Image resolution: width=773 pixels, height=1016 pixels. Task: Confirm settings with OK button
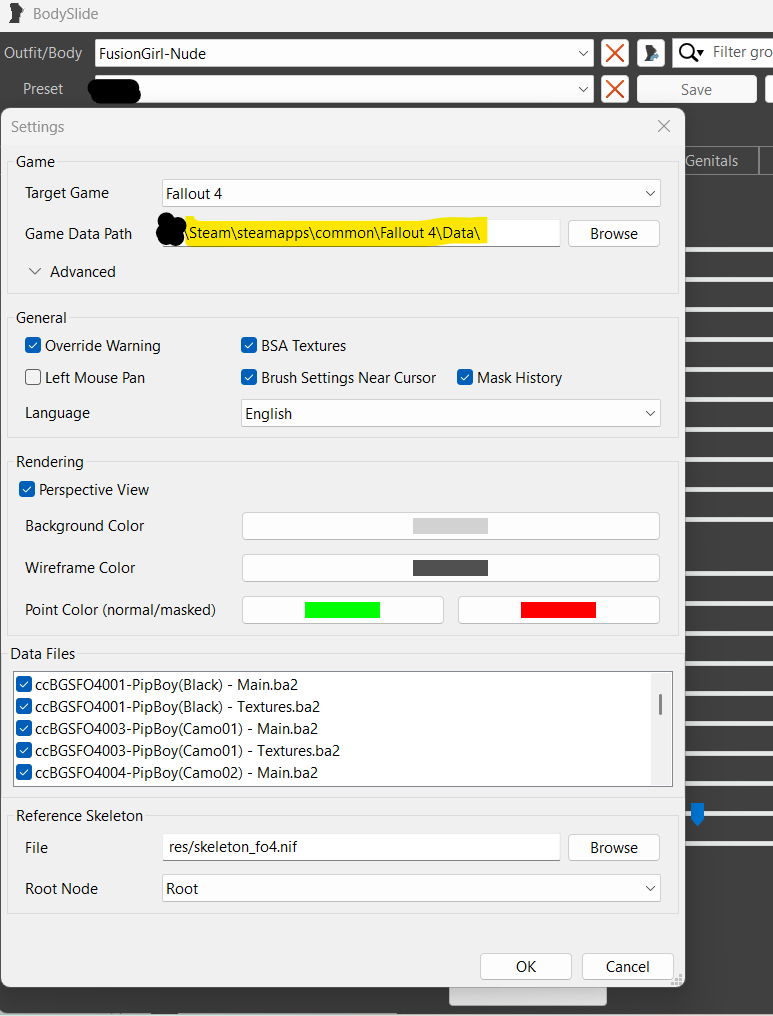[525, 967]
